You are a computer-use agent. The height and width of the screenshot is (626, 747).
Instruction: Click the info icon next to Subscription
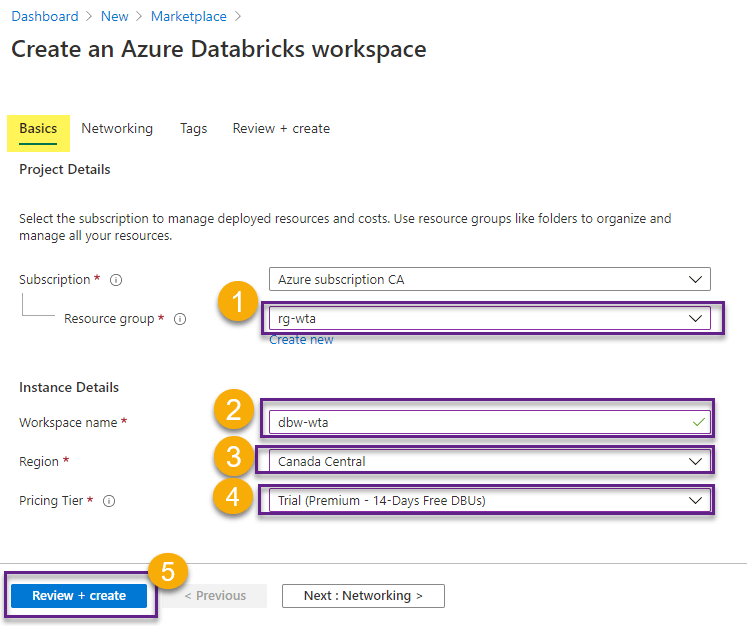tap(117, 281)
